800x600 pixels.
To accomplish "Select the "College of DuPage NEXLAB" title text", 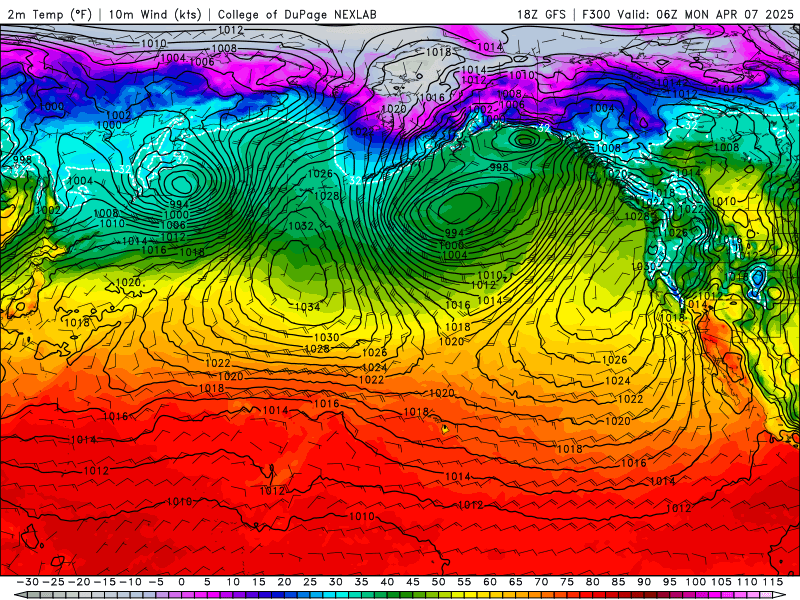I will point(297,14).
